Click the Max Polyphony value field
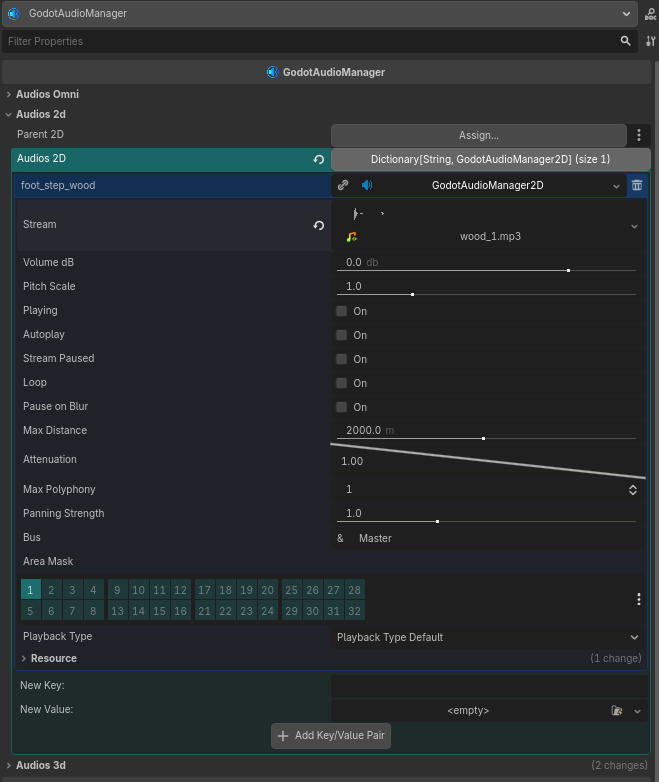Screen dimensions: 659x782 point(478,490)
